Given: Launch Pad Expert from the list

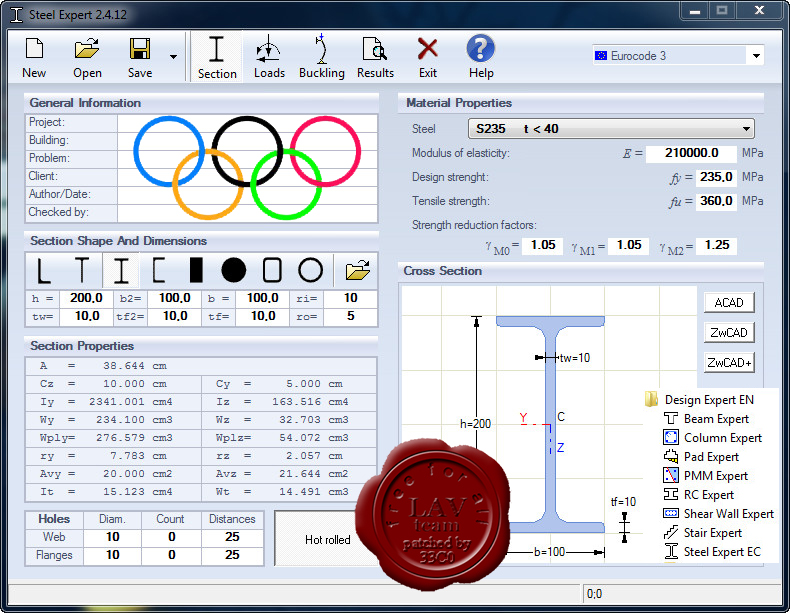Looking at the screenshot, I should 701,457.
